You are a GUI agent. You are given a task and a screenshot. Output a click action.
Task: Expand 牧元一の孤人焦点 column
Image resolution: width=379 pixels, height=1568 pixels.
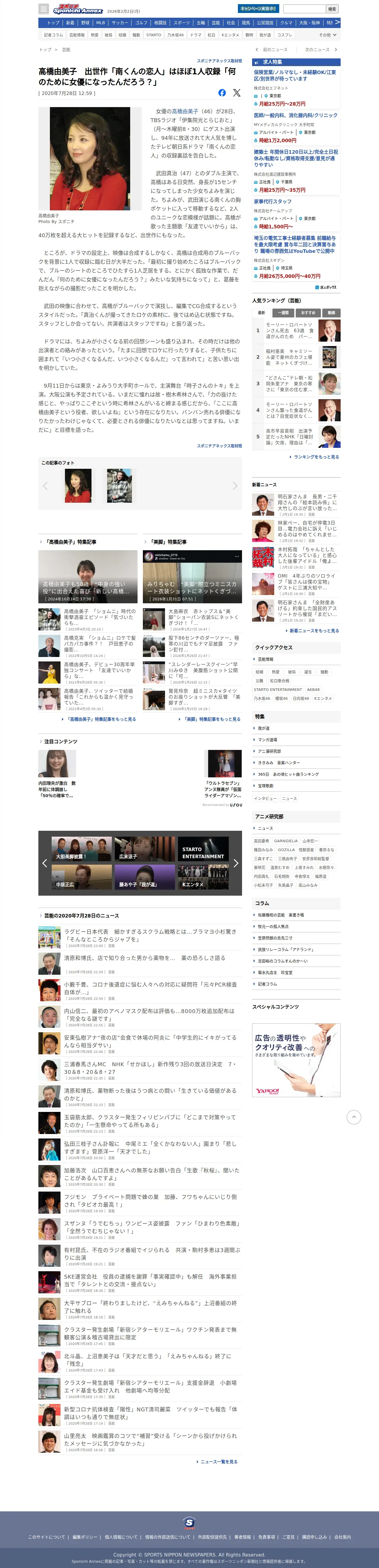pyautogui.click(x=296, y=926)
